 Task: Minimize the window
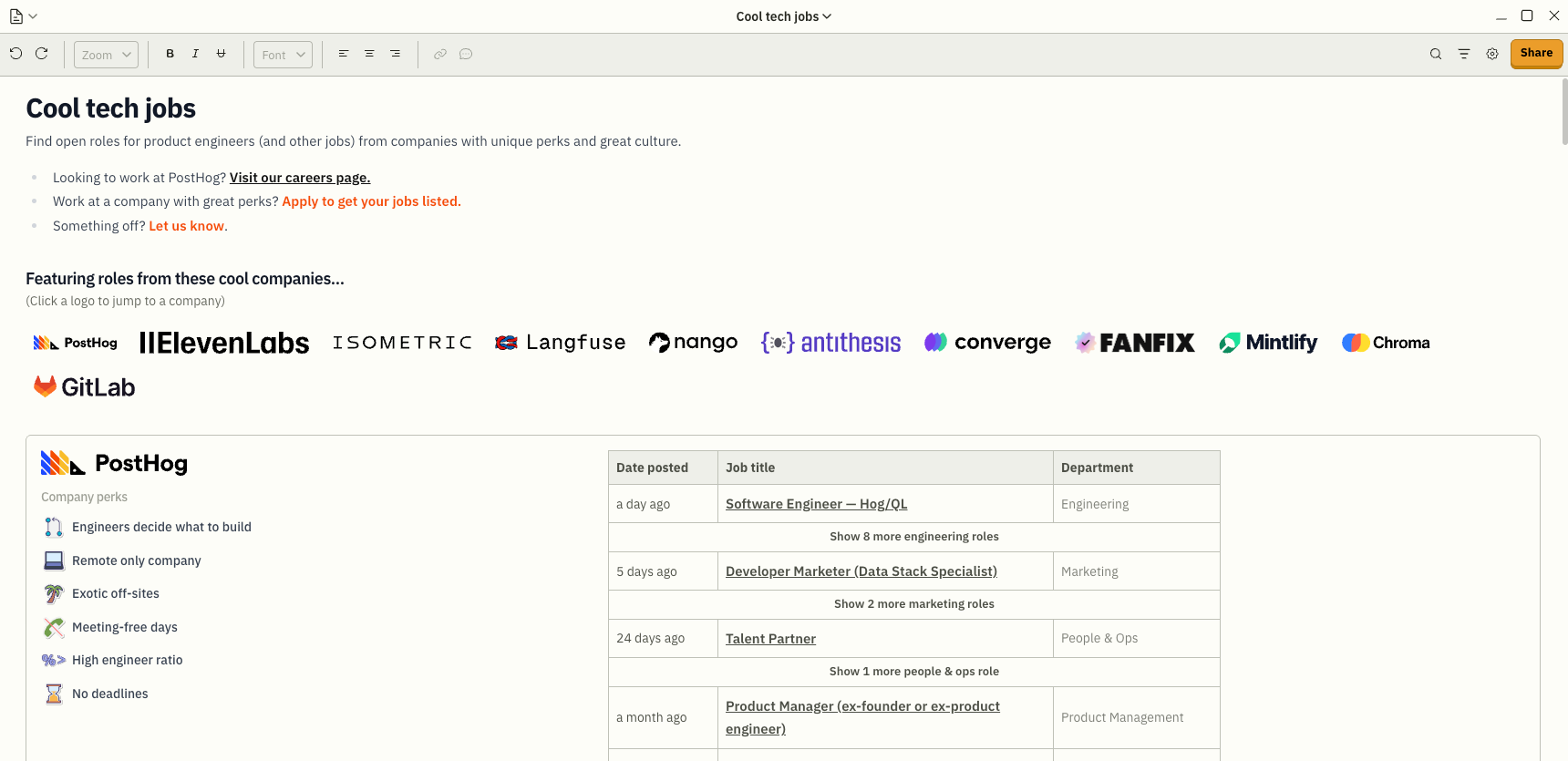1501,16
